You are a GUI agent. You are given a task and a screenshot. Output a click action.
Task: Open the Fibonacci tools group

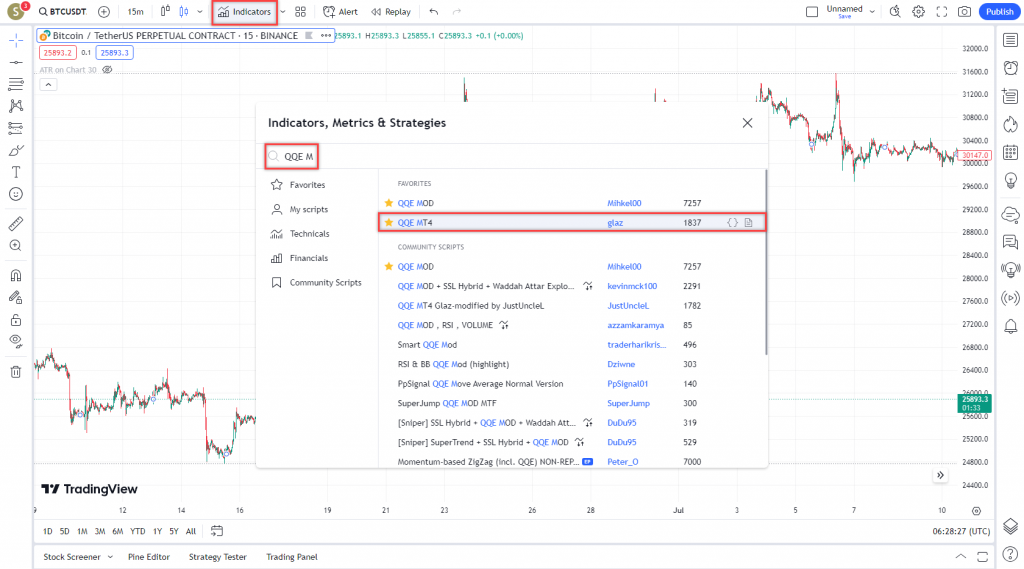(x=16, y=84)
